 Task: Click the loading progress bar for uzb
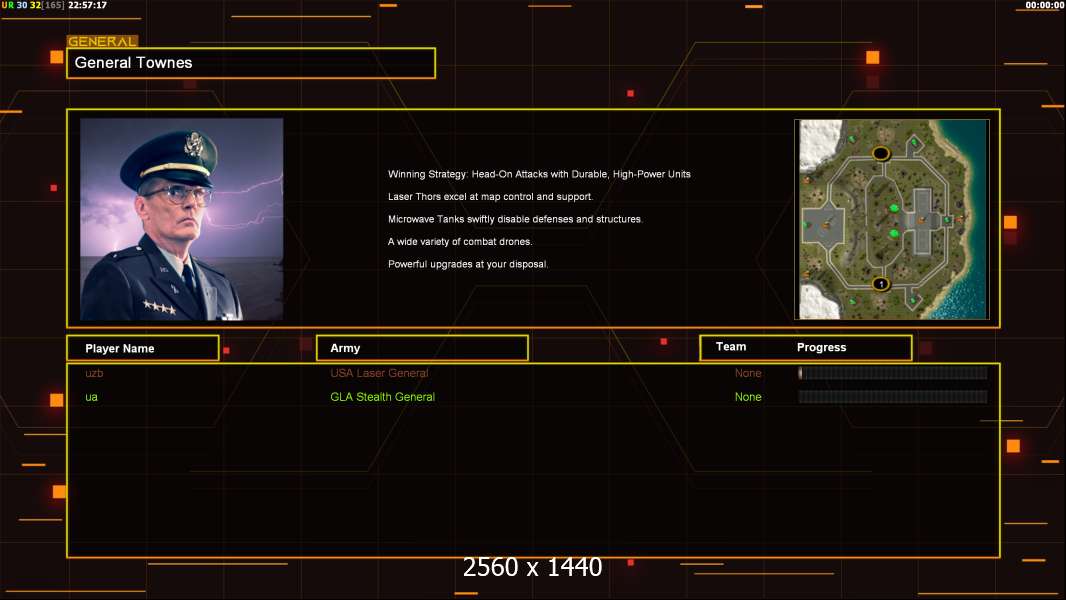coord(893,372)
